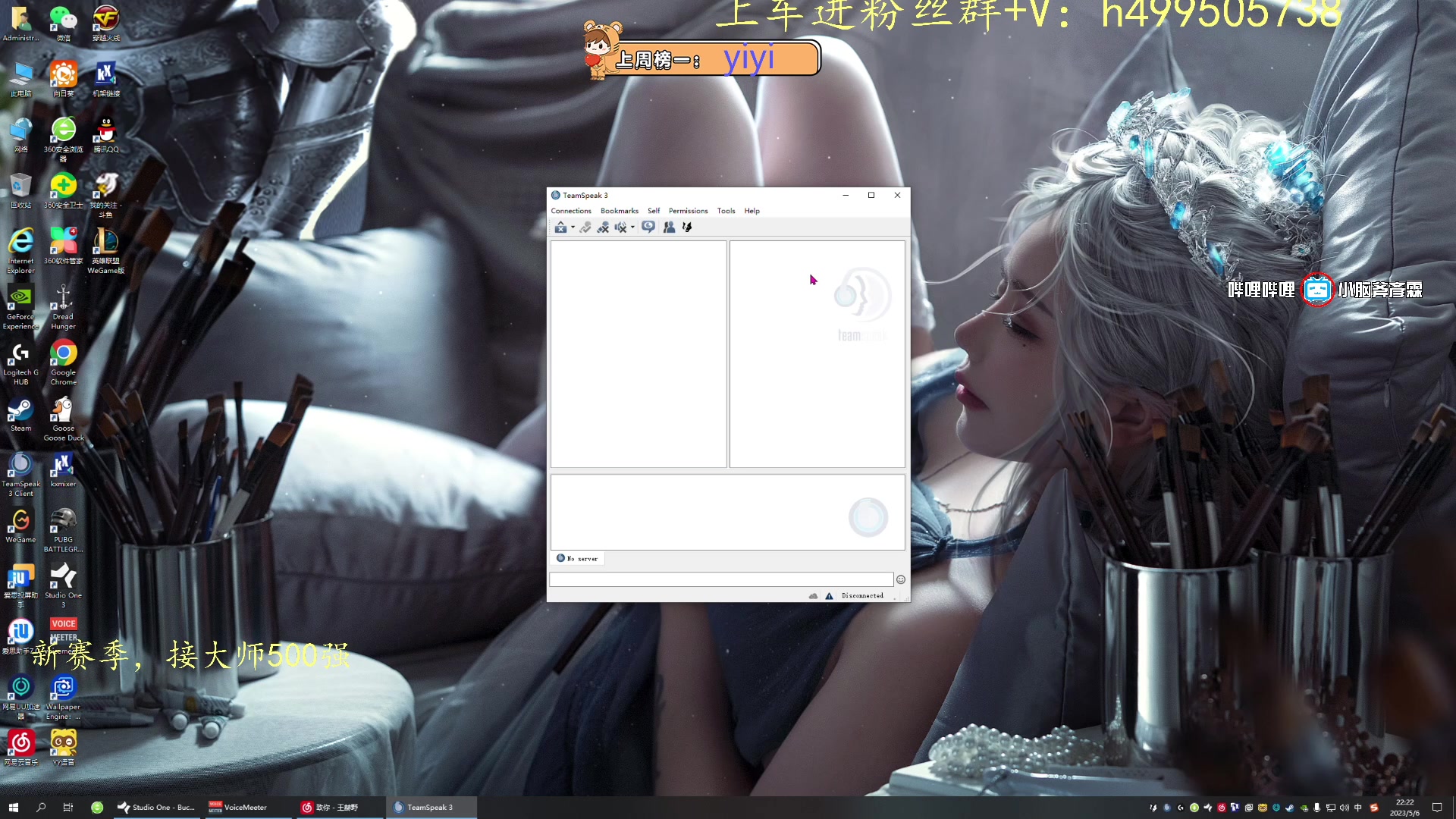Click the warning triangle status bar icon

(x=829, y=596)
